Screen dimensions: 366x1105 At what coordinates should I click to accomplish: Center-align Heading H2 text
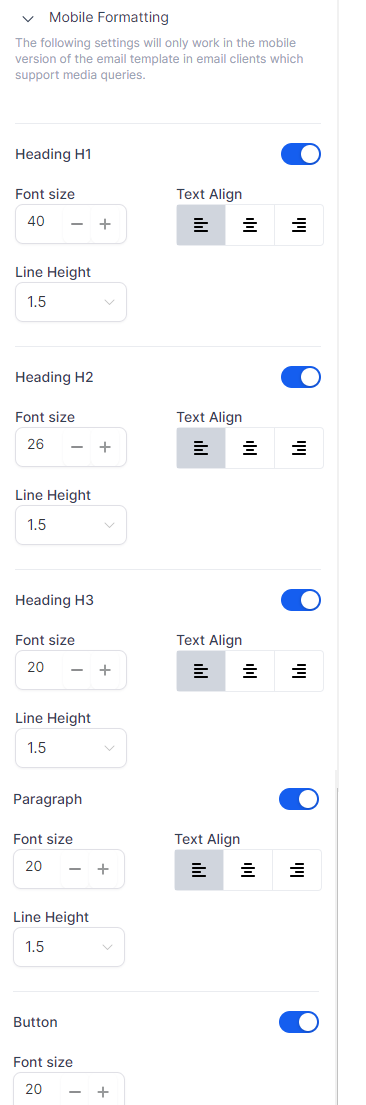(250, 447)
